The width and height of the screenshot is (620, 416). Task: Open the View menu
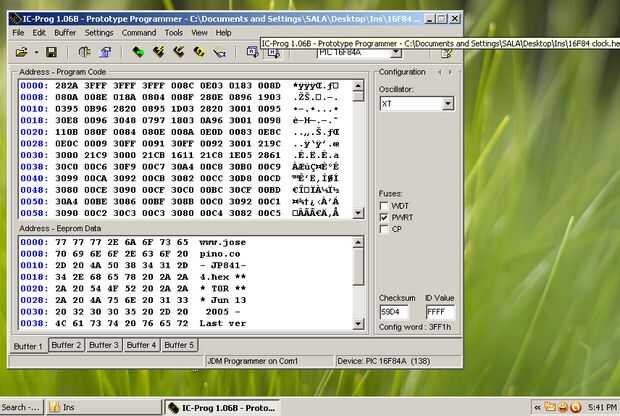pos(199,33)
